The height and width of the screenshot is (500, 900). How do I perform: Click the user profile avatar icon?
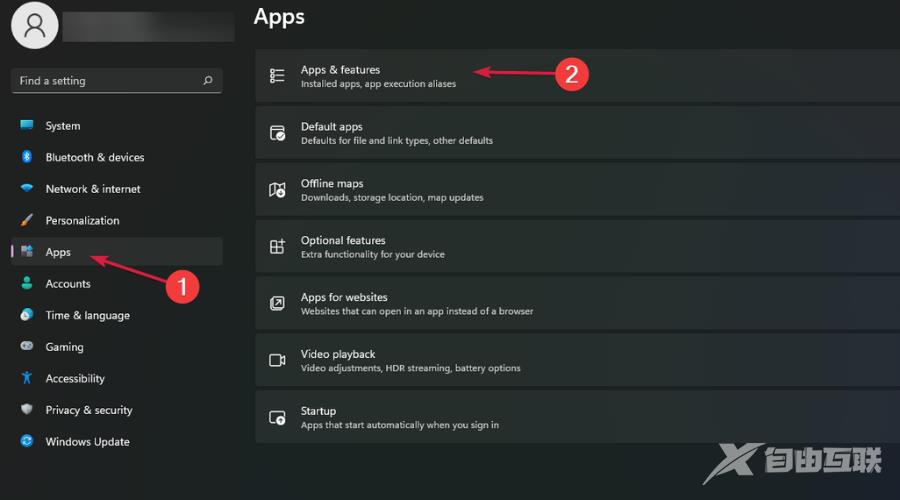tap(34, 25)
